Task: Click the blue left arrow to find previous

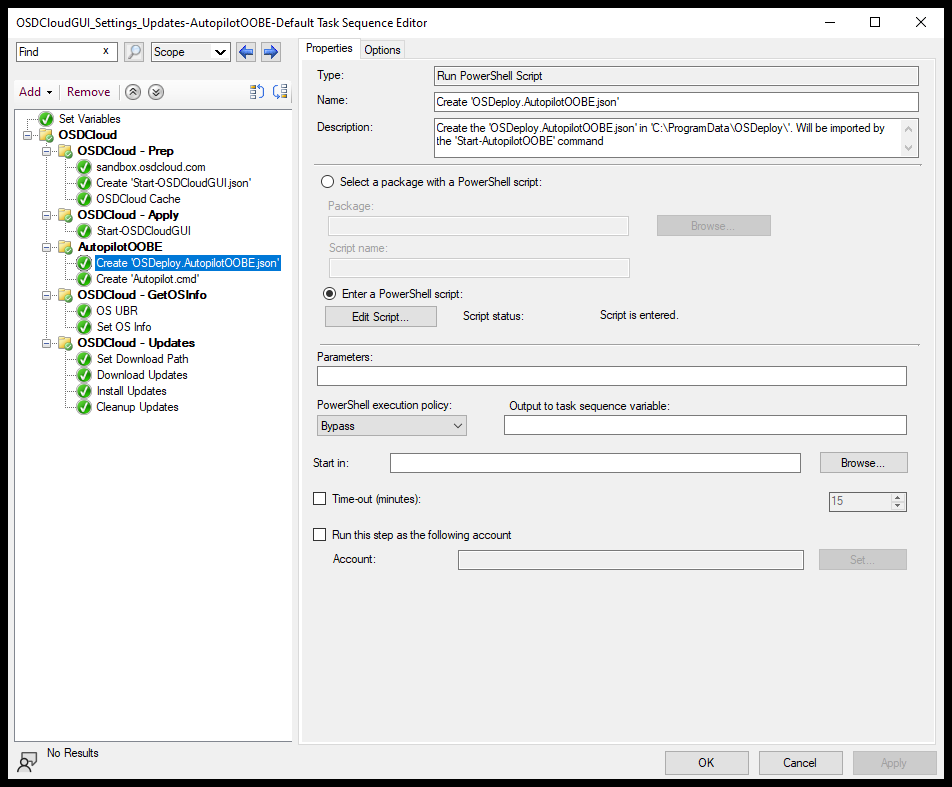Action: [x=246, y=50]
